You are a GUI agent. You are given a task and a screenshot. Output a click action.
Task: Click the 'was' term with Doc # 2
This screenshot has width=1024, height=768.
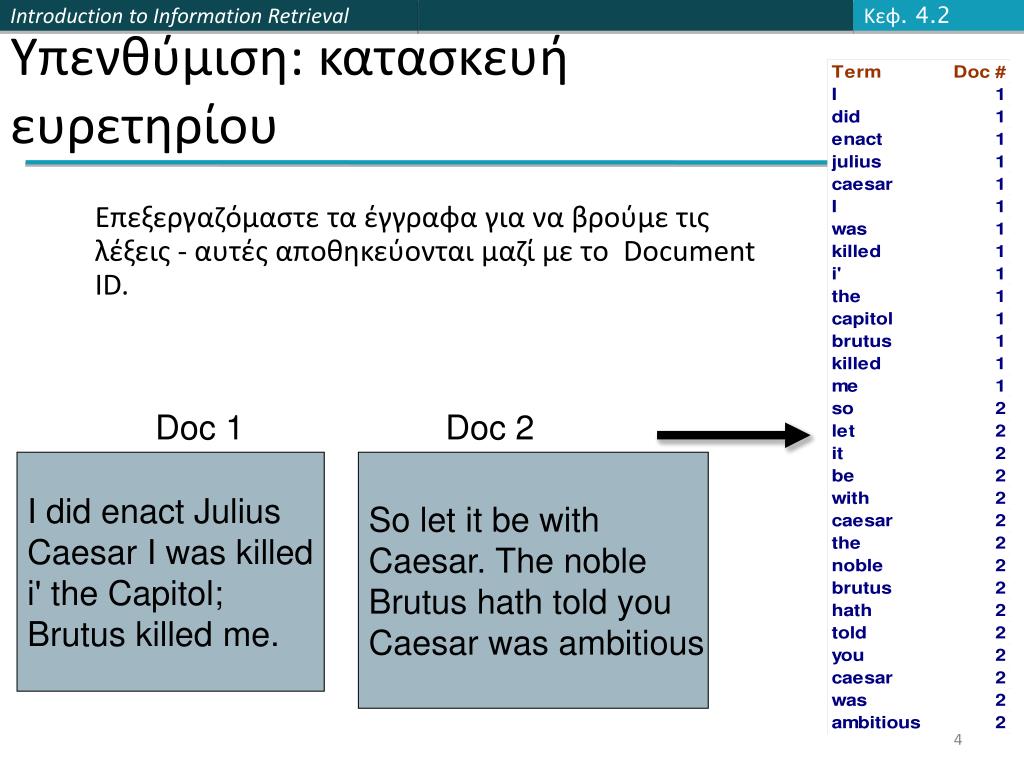coord(849,701)
